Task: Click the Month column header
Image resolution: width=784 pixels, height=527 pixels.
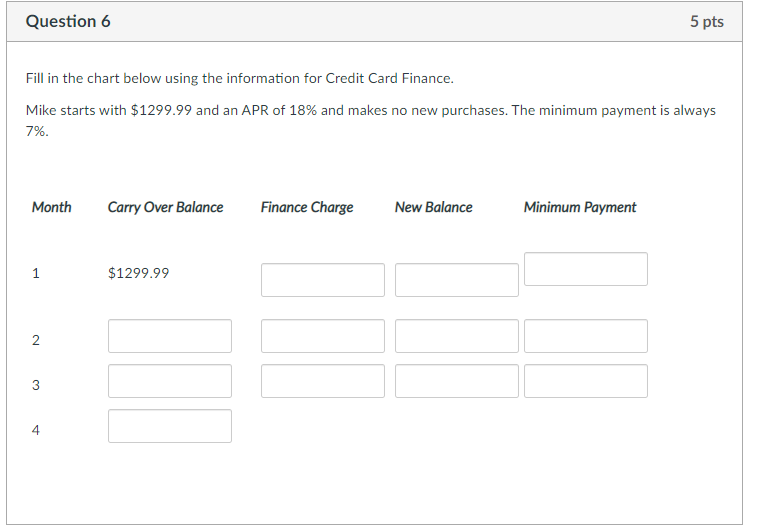Action: tap(52, 207)
